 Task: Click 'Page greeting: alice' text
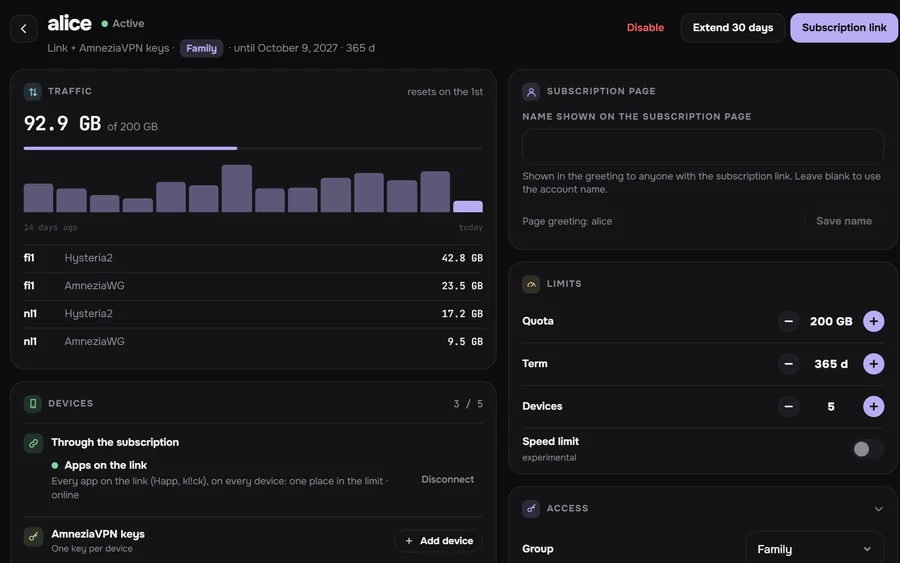pos(567,222)
